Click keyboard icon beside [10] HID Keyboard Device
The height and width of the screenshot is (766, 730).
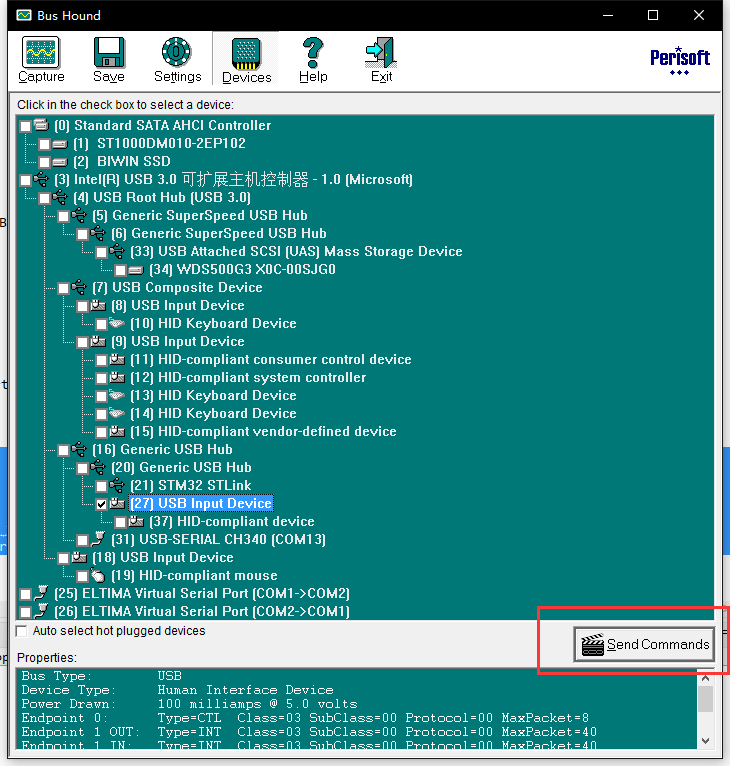117,323
